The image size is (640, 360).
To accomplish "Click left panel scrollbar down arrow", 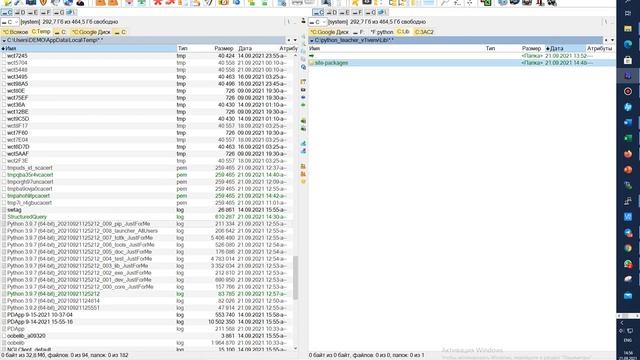I will 296,349.
